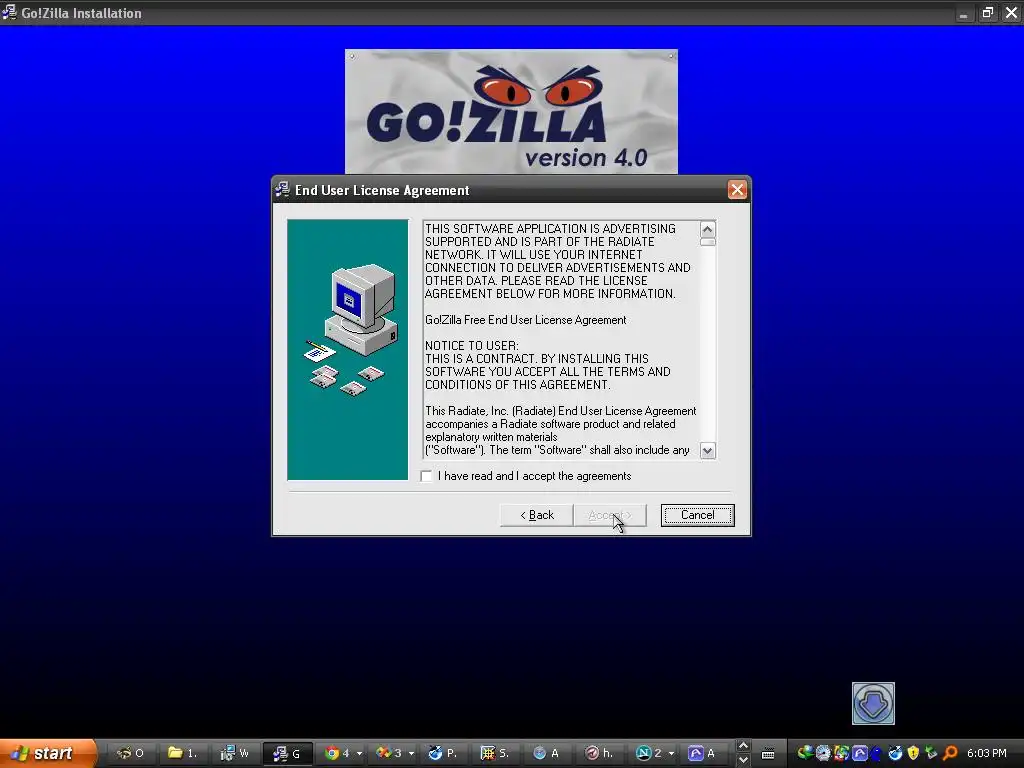The width and height of the screenshot is (1024, 768).
Task: Select the Go!Zilla 'G' taskbar item
Action: pos(287,753)
